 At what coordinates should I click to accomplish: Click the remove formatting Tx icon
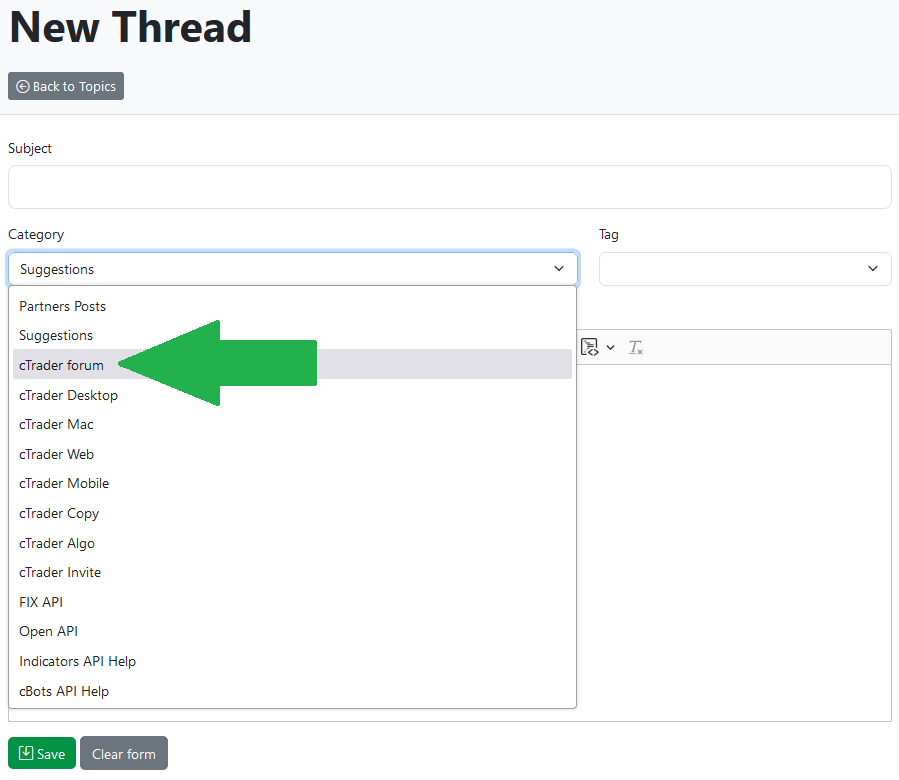[635, 348]
